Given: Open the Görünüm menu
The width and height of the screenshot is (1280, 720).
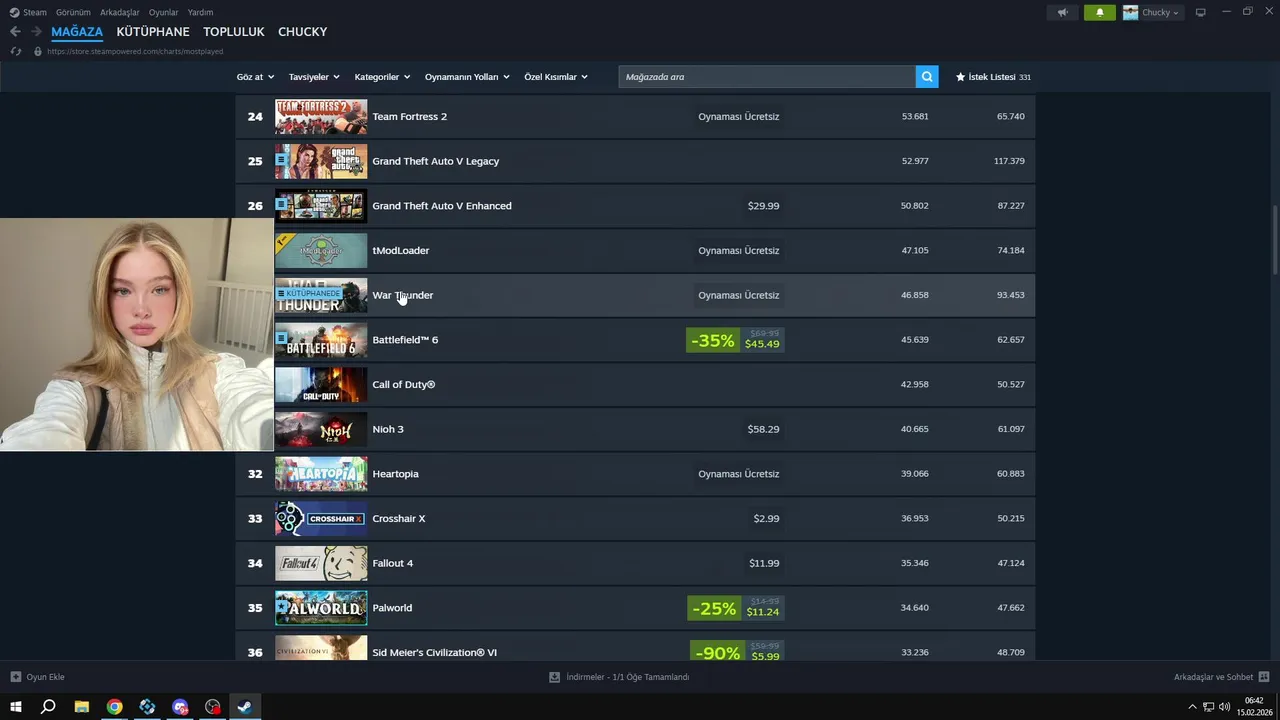Looking at the screenshot, I should click(73, 12).
